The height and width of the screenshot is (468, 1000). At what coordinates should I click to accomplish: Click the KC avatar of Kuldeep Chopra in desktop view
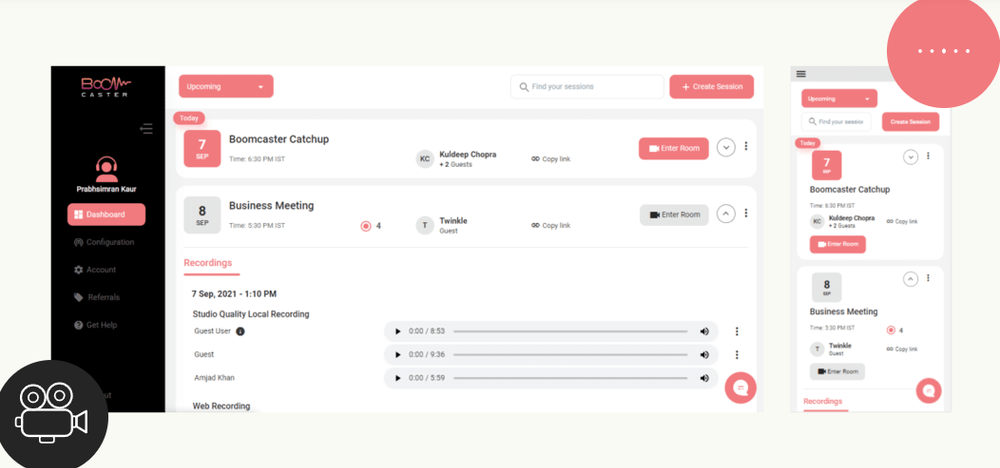[425, 159]
